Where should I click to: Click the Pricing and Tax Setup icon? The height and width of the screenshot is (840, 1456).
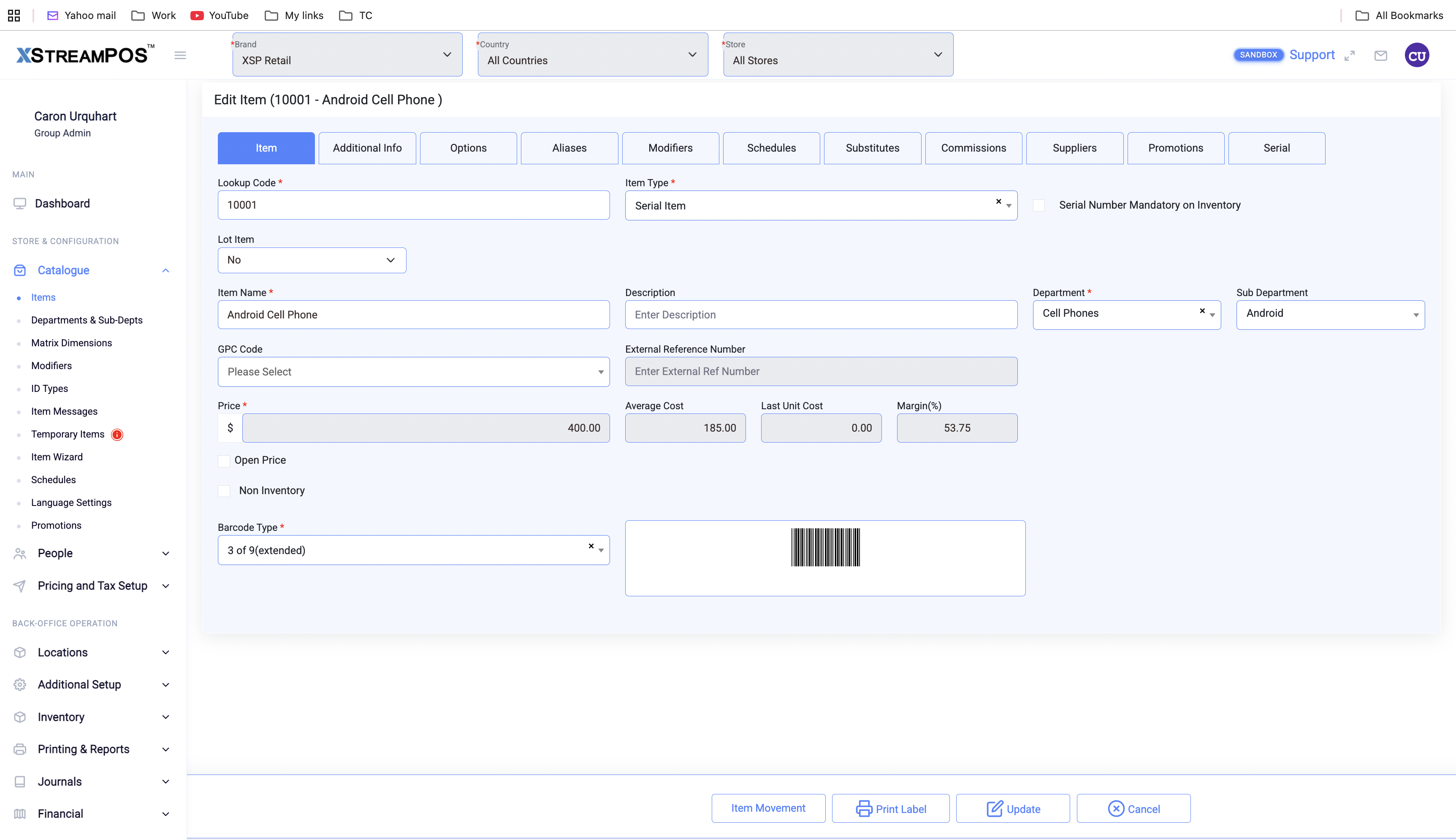coord(19,586)
